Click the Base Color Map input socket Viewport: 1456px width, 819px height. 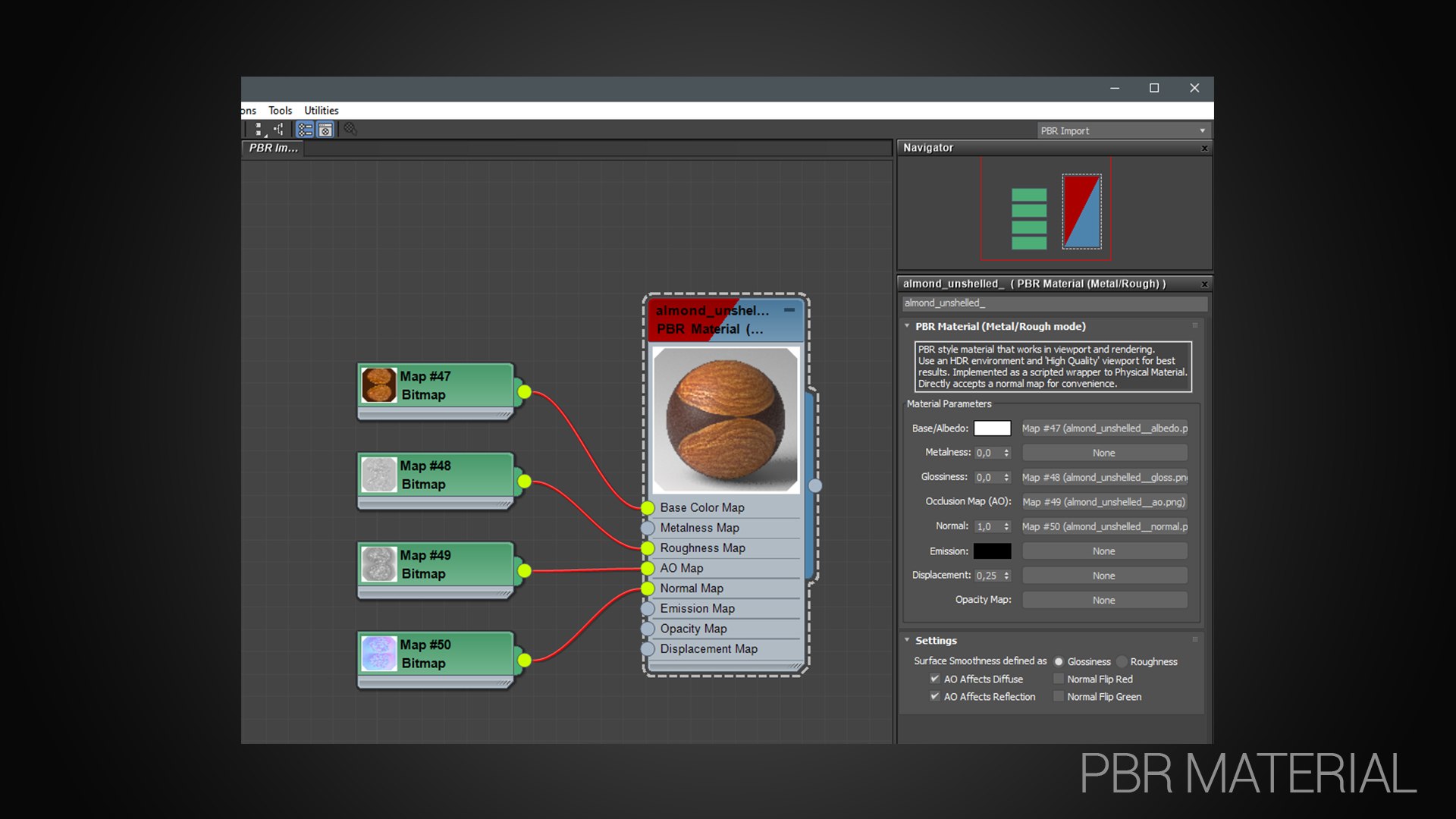click(648, 507)
